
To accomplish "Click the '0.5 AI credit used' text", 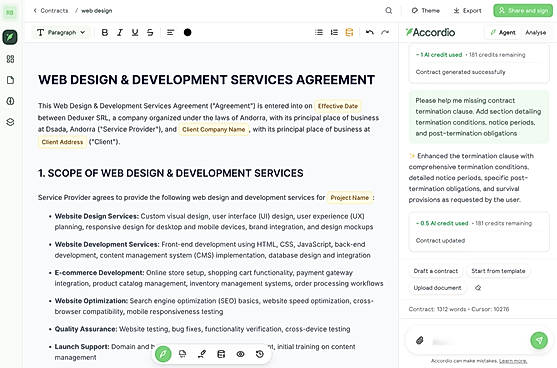I will coord(442,223).
